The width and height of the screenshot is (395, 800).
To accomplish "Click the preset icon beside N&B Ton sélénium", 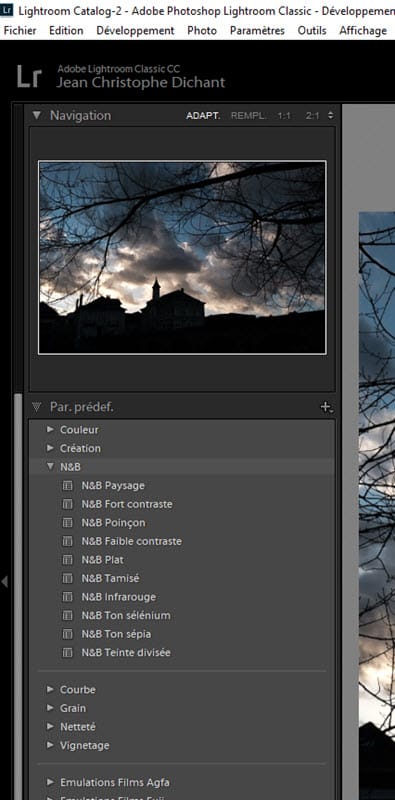I will [67, 615].
